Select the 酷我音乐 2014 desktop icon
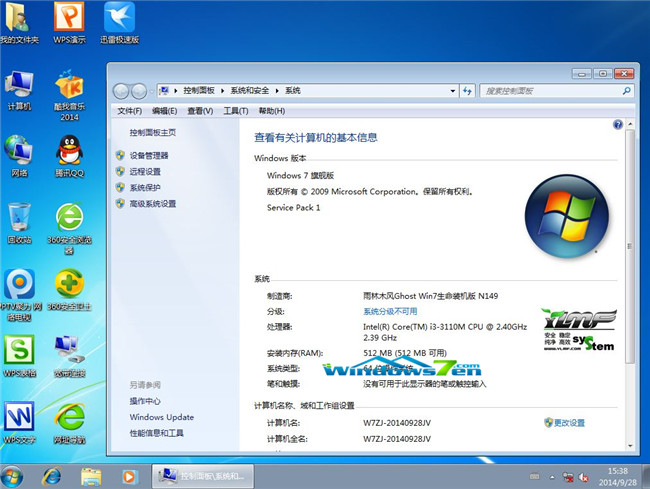This screenshot has width=650, height=489. [69, 95]
